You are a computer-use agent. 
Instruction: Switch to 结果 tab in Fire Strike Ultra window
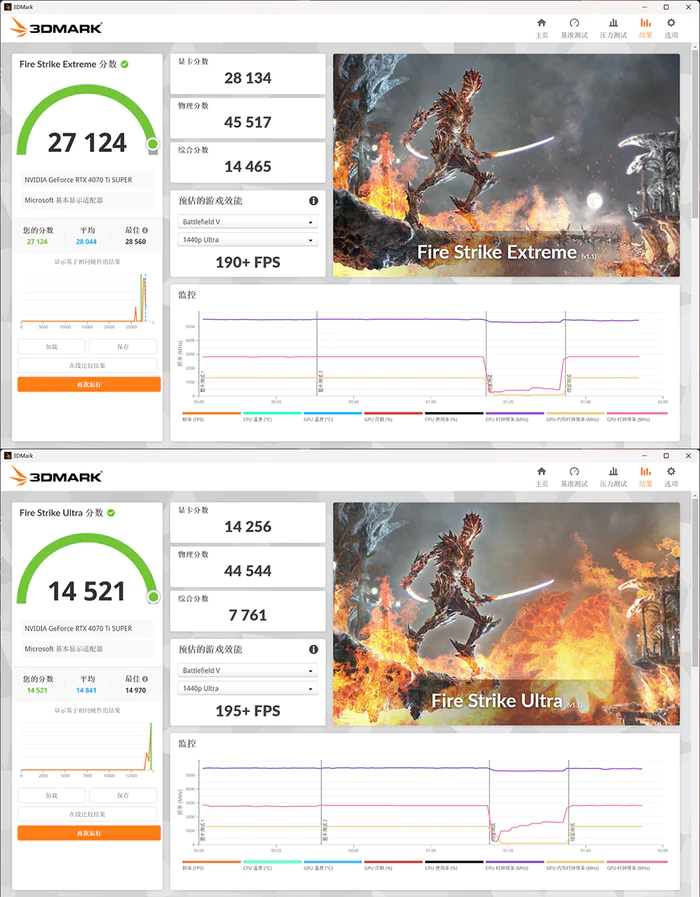pyautogui.click(x=646, y=476)
